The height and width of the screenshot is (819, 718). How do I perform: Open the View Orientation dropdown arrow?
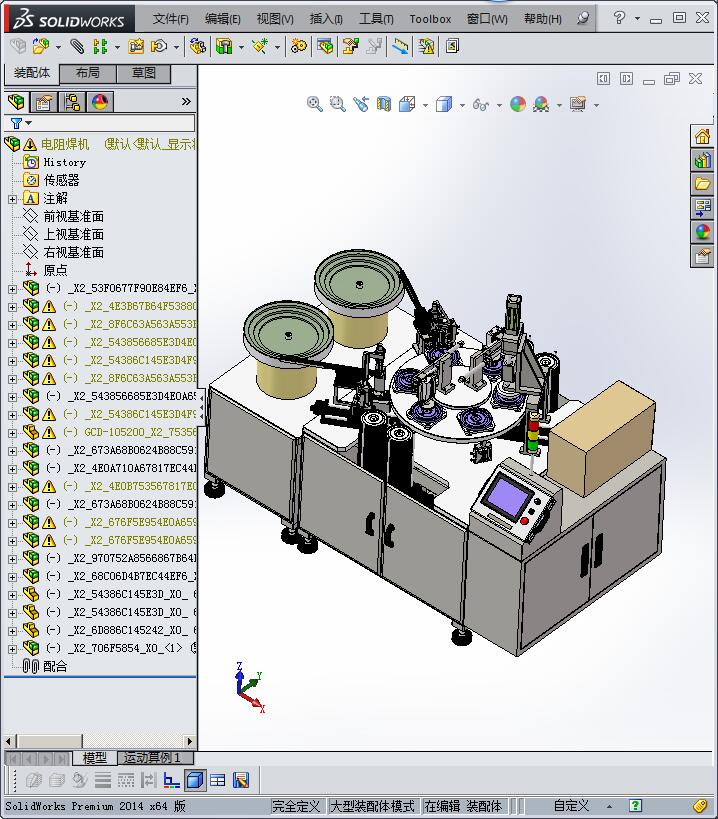(425, 105)
